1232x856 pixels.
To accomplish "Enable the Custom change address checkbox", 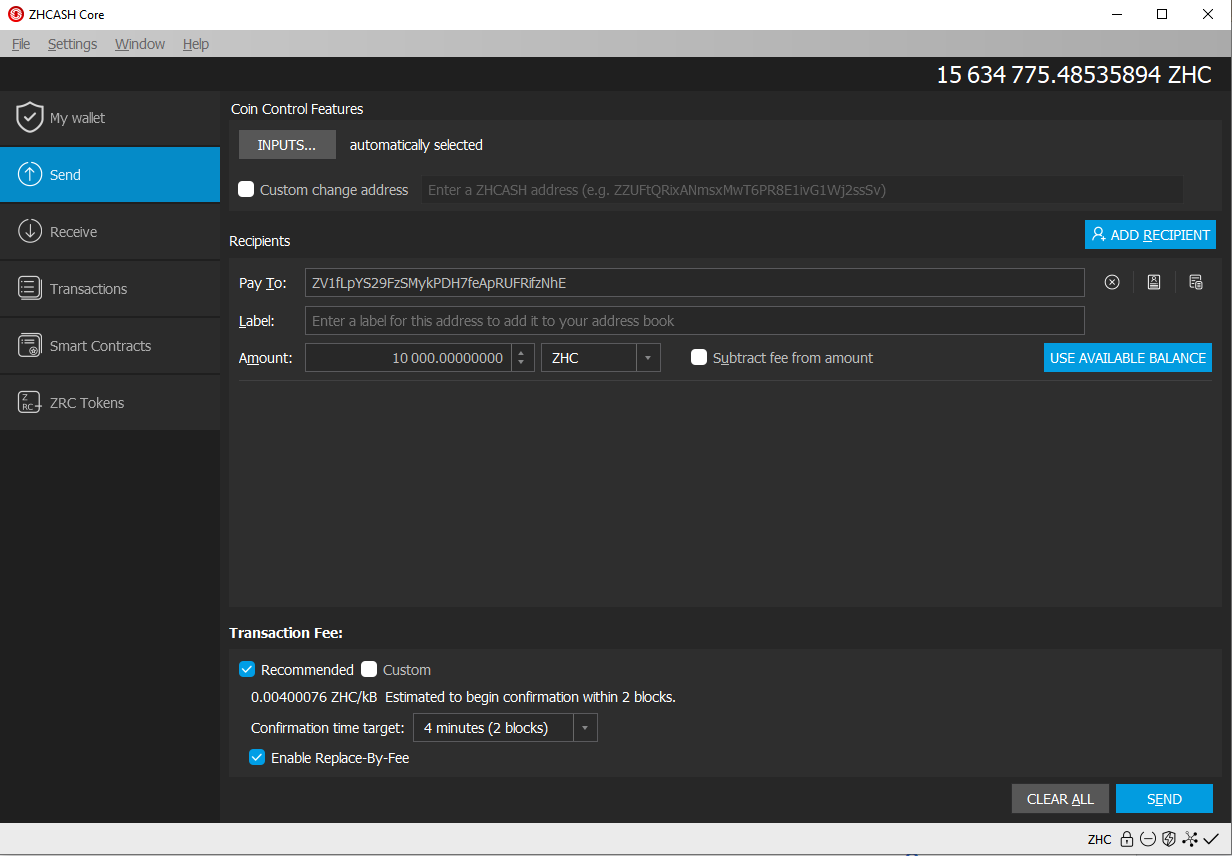I will point(246,189).
